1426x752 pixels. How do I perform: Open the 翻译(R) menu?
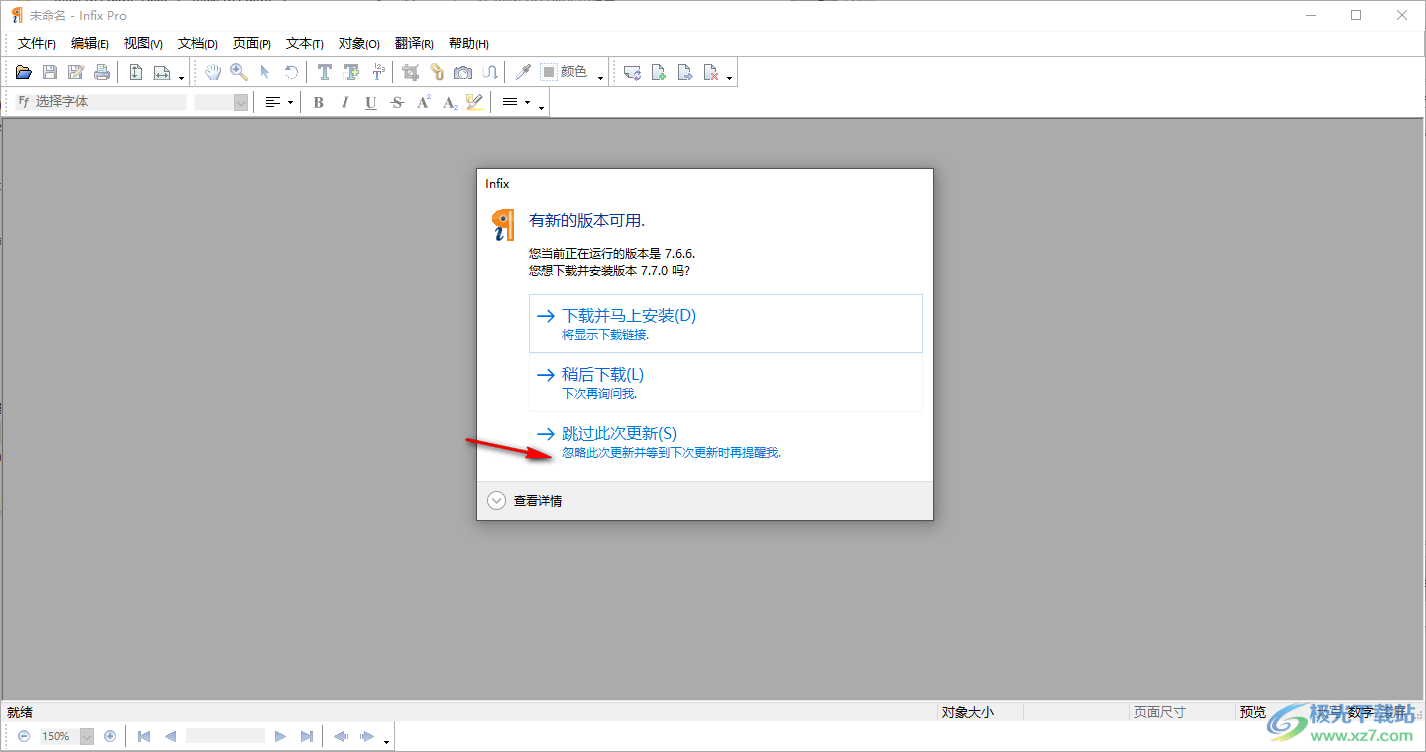pyautogui.click(x=414, y=44)
